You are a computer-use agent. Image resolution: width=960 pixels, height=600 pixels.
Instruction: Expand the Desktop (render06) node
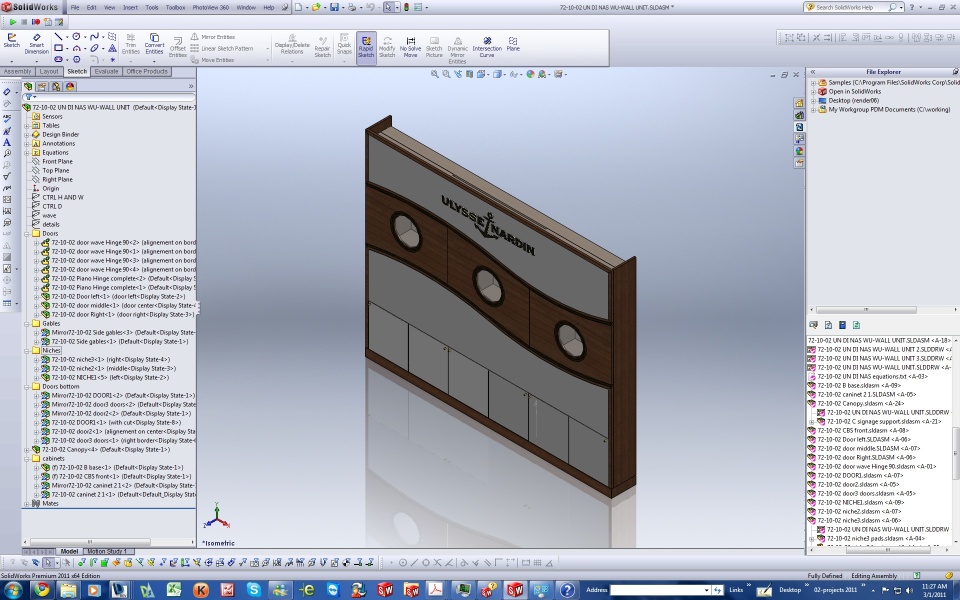point(814,101)
